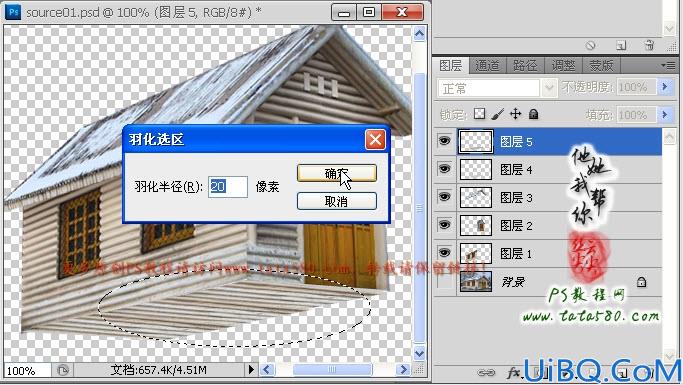Click the canvas scroll down arrow
Image resolution: width=683 pixels, height=385 pixels.
[419, 353]
